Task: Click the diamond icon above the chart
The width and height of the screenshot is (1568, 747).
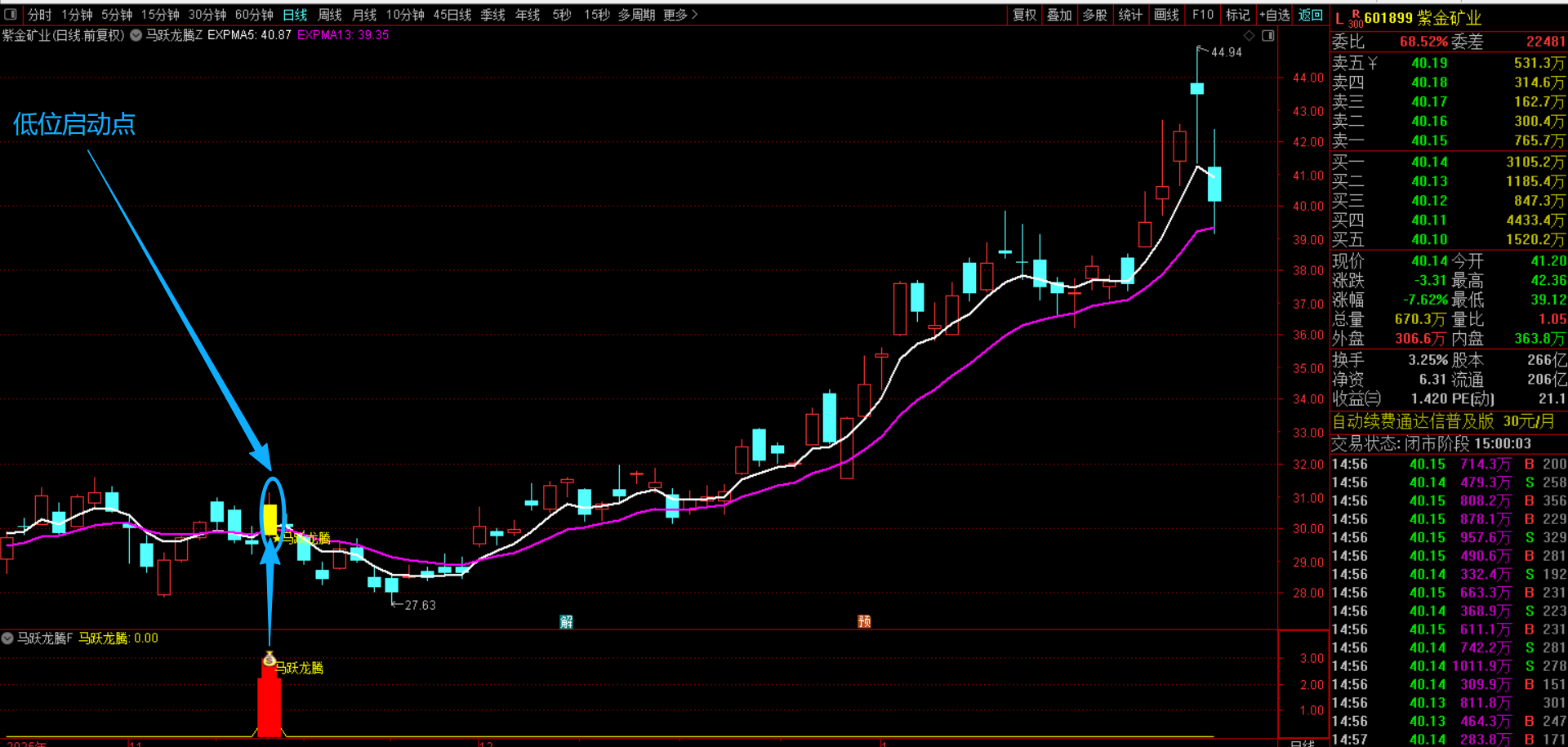Action: coord(1249,36)
